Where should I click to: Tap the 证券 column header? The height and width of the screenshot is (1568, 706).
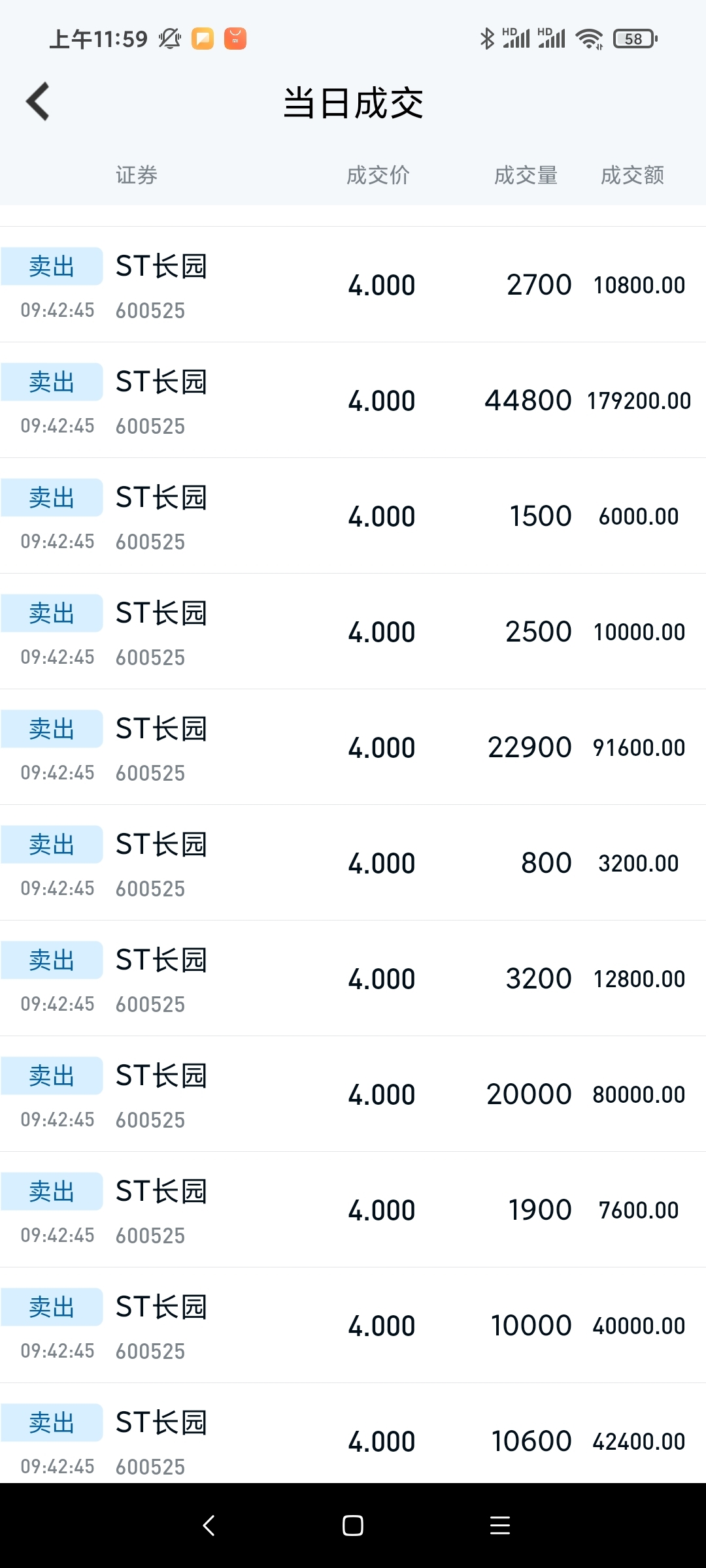(x=137, y=175)
